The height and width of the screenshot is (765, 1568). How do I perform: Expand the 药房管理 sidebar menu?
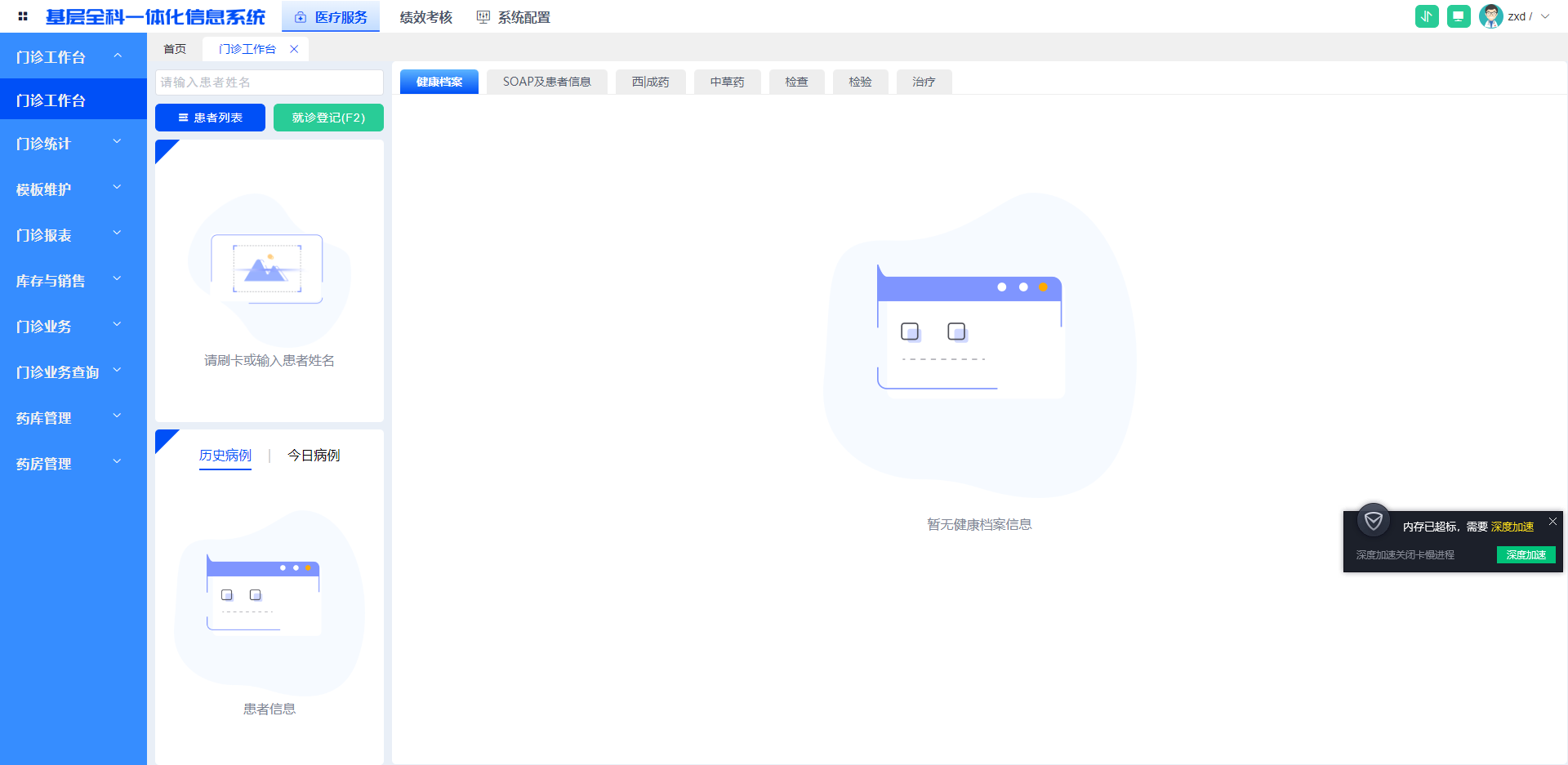(x=73, y=463)
